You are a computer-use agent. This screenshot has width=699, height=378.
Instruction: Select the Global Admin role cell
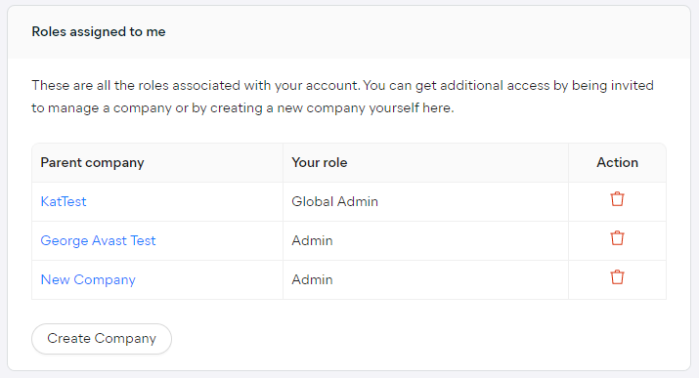(335, 201)
